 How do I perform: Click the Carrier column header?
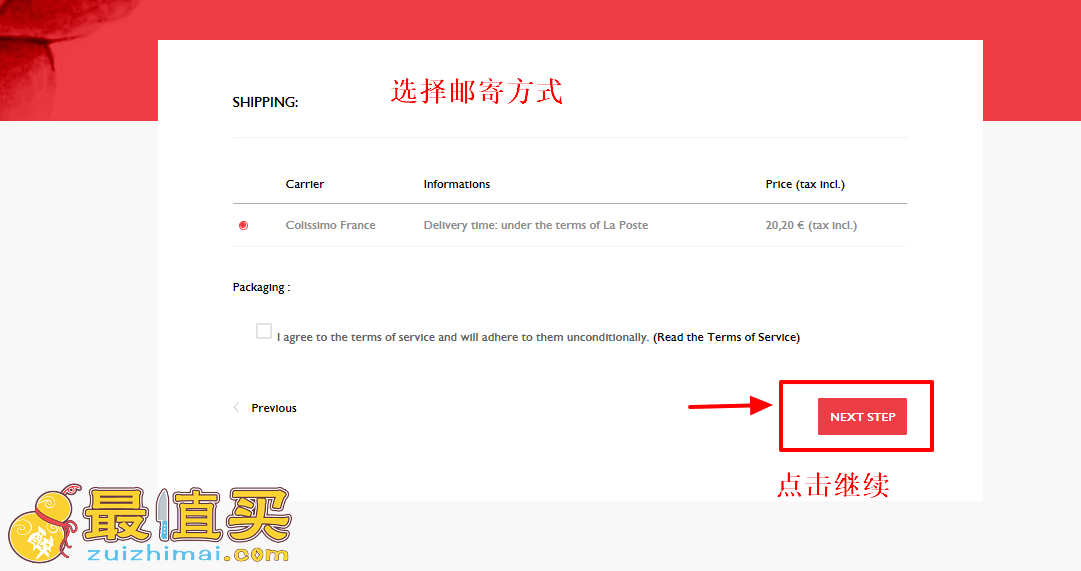pyautogui.click(x=305, y=184)
